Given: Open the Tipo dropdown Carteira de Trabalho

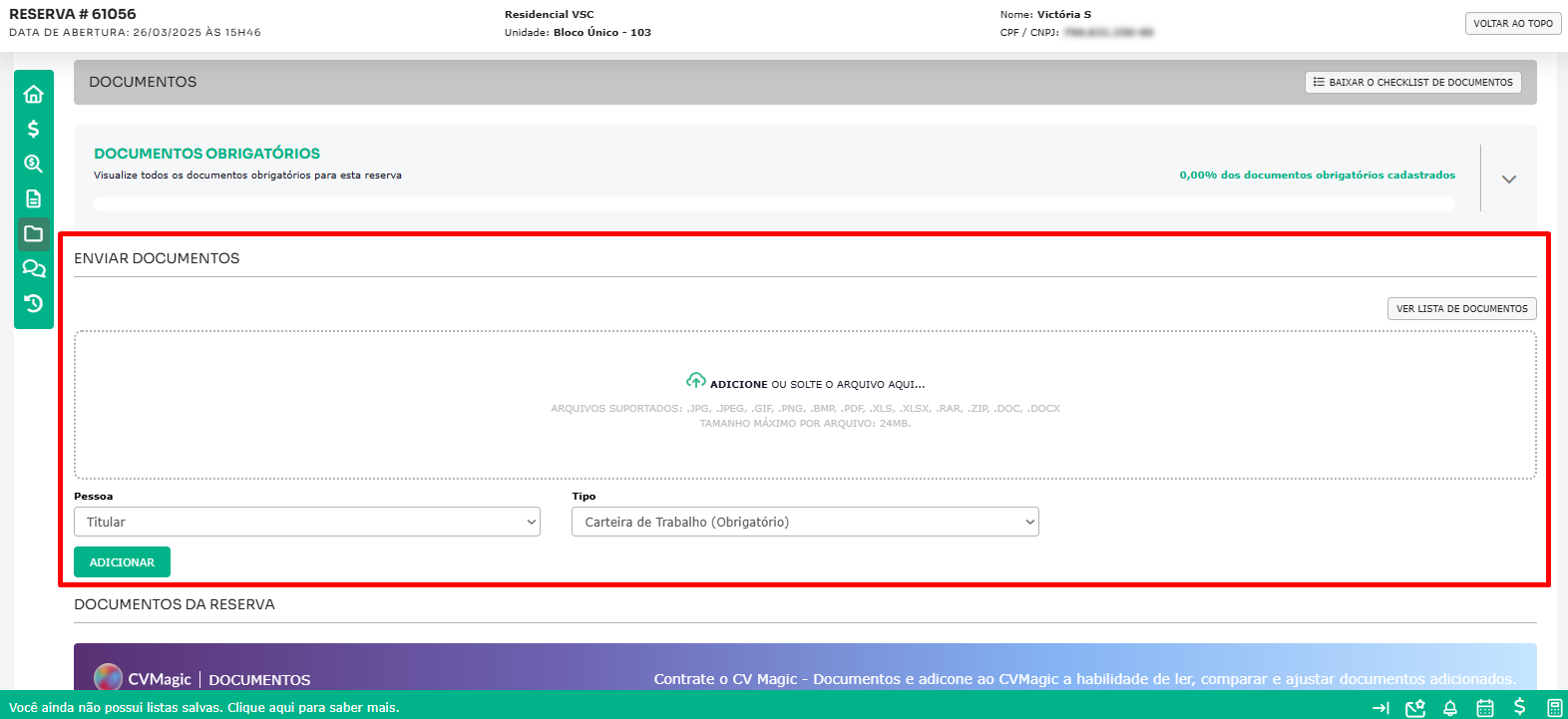Looking at the screenshot, I should pos(805,522).
